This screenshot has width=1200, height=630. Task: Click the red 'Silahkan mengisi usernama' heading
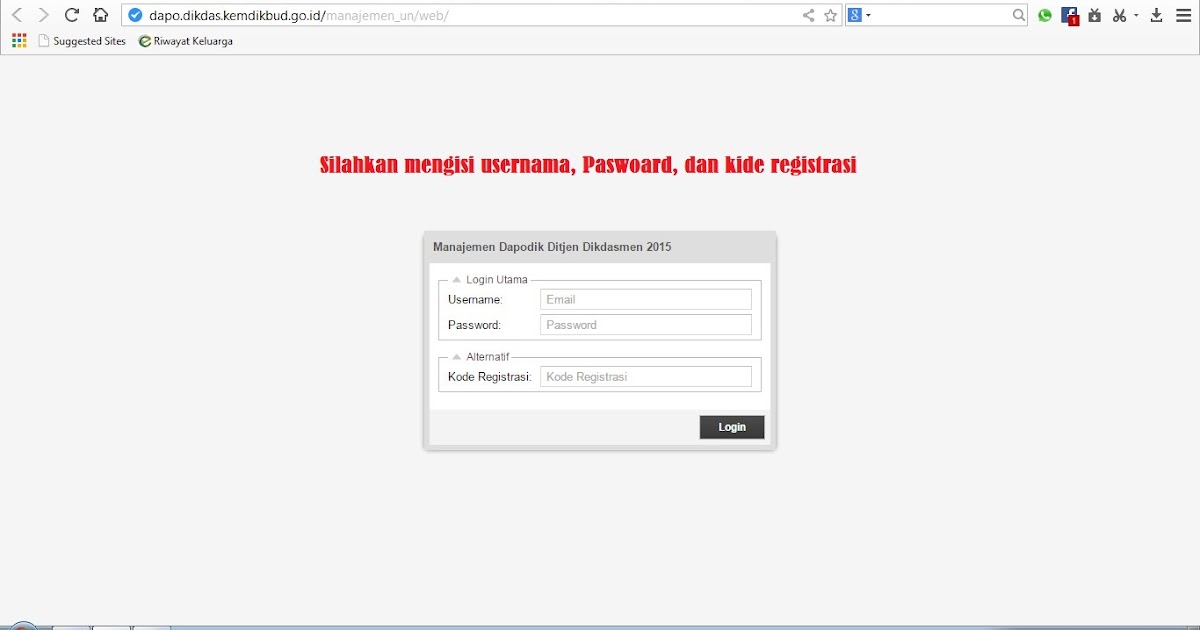tap(588, 166)
